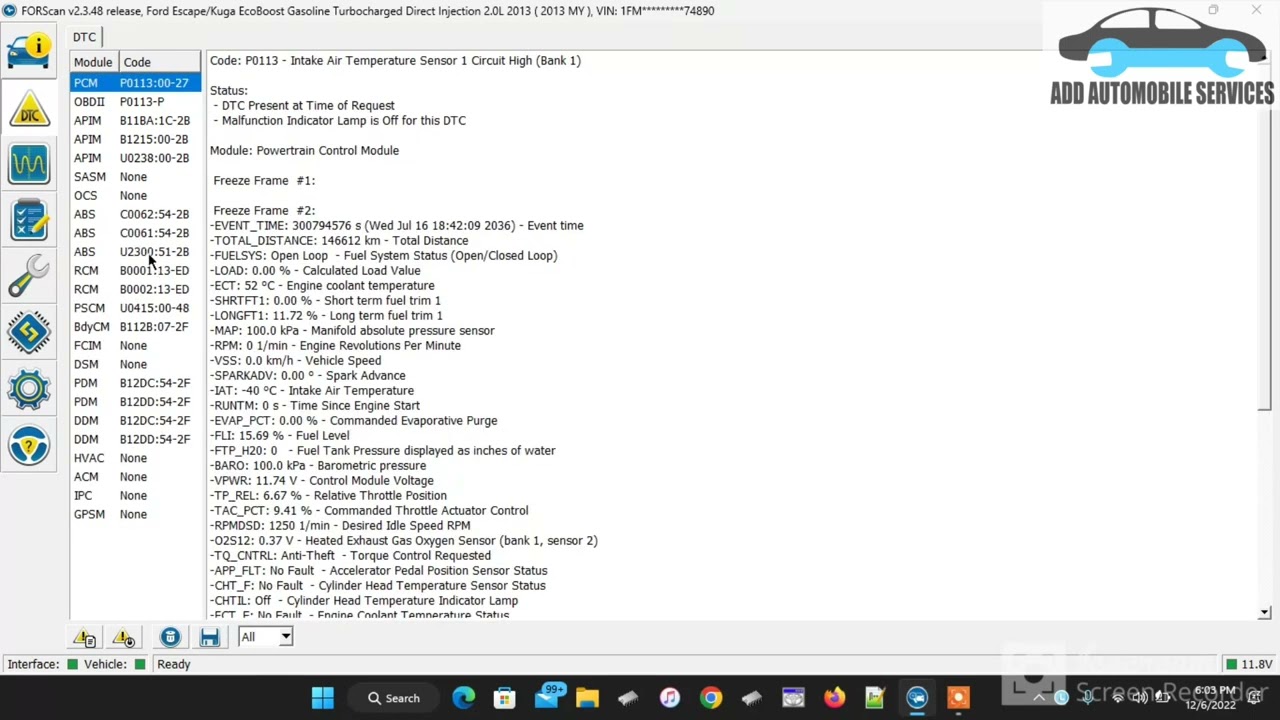Select the DTC trouble codes sidebar icon
This screenshot has width=1280, height=720.
pyautogui.click(x=29, y=108)
